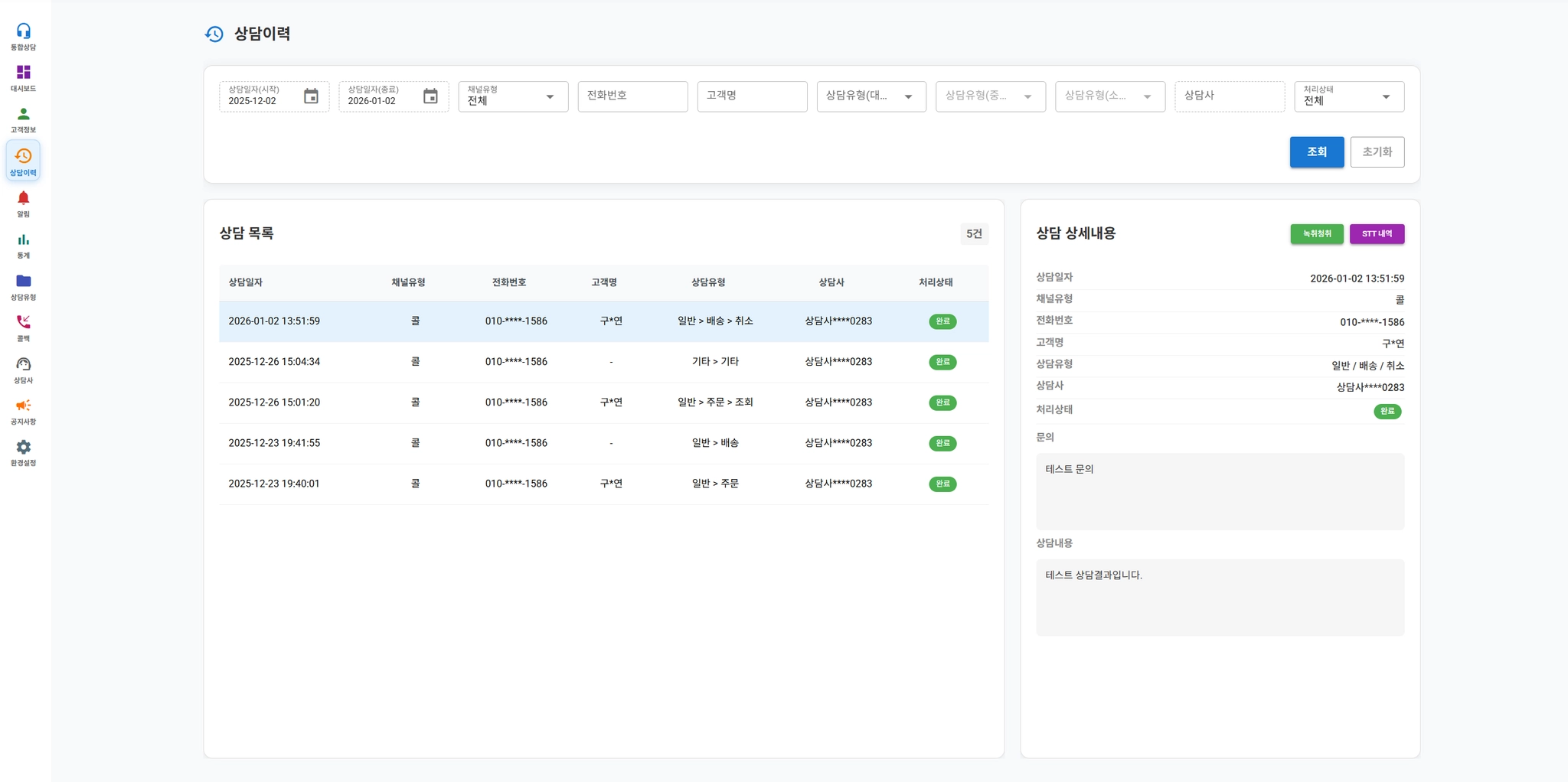The image size is (1568, 782).
Task: Sort by 상담일자 column header
Action: 245,282
